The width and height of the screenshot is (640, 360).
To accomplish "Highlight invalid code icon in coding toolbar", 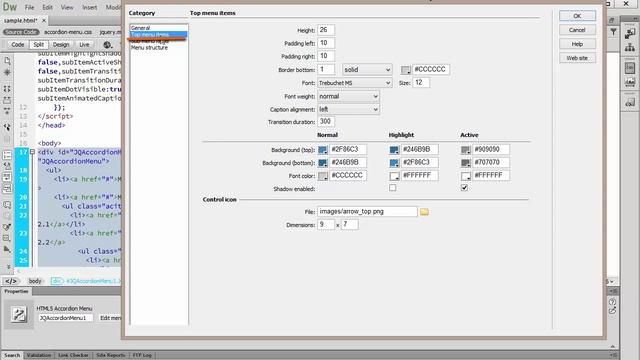I will tap(7, 166).
